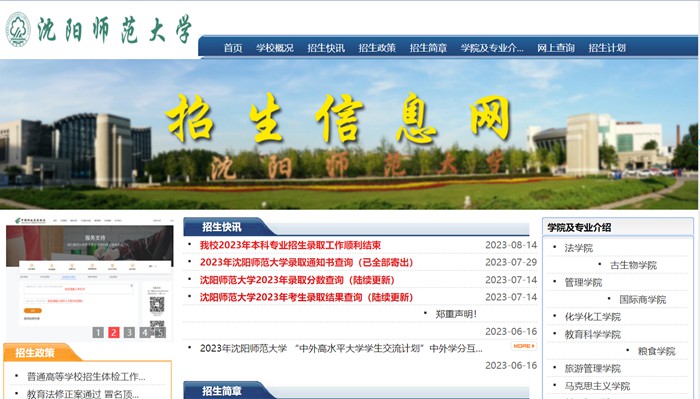Click the slideshow preview image
Screen dimensions: 700x399
(x=89, y=279)
